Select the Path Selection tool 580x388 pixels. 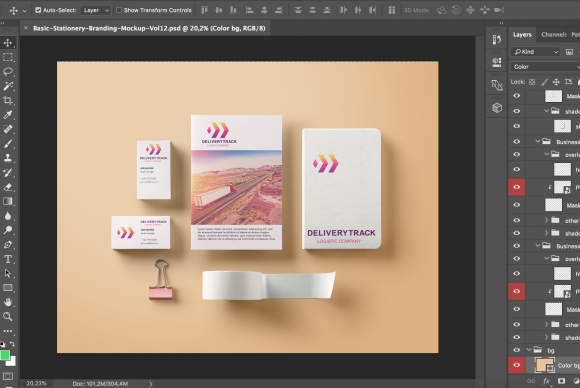[x=8, y=273]
